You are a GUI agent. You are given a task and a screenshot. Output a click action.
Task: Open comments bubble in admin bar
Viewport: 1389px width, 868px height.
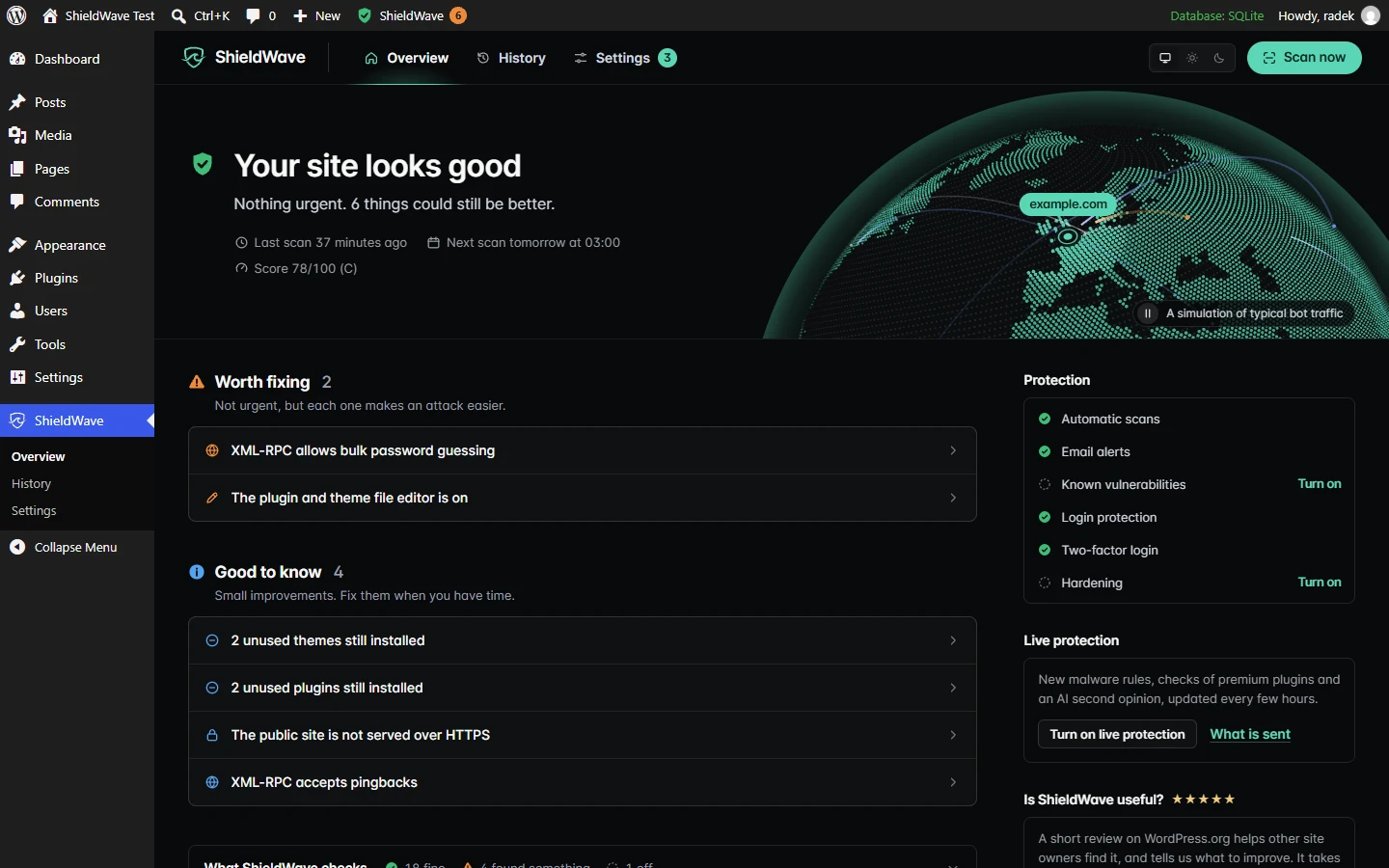pyautogui.click(x=260, y=15)
